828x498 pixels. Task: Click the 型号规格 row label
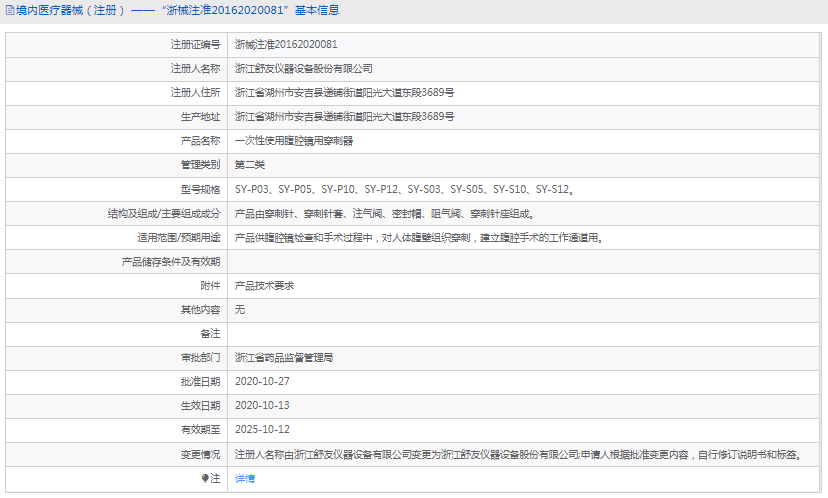[201, 190]
